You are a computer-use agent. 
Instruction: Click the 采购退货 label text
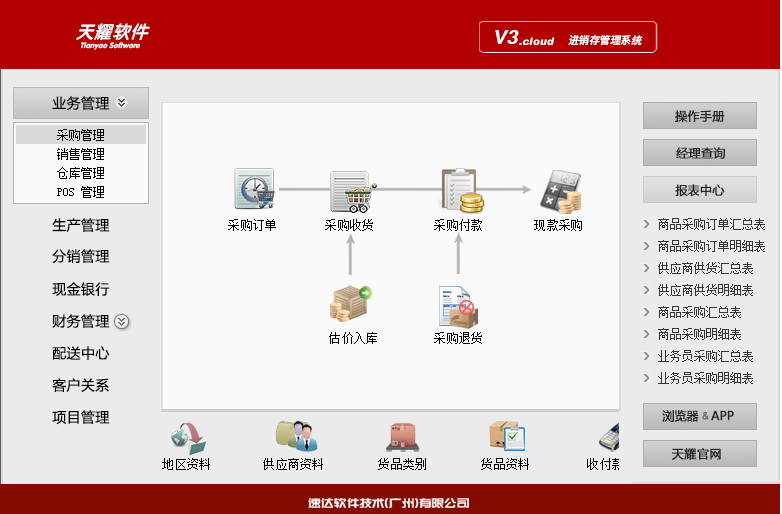pyautogui.click(x=458, y=339)
